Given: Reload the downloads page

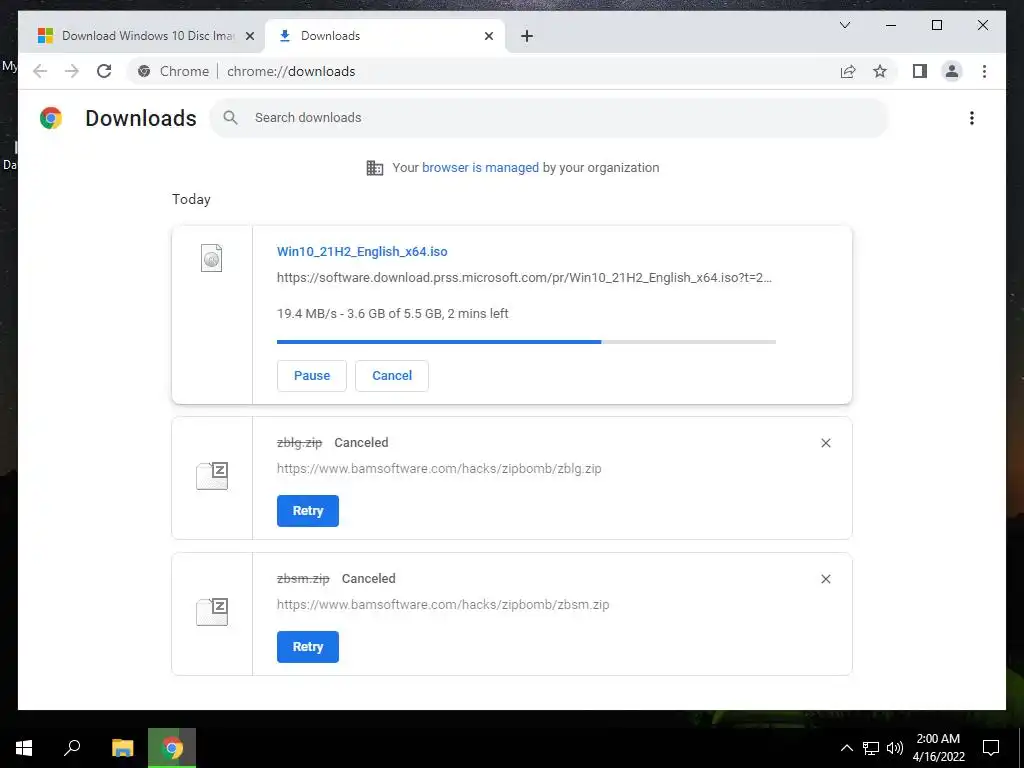Looking at the screenshot, I should point(104,71).
